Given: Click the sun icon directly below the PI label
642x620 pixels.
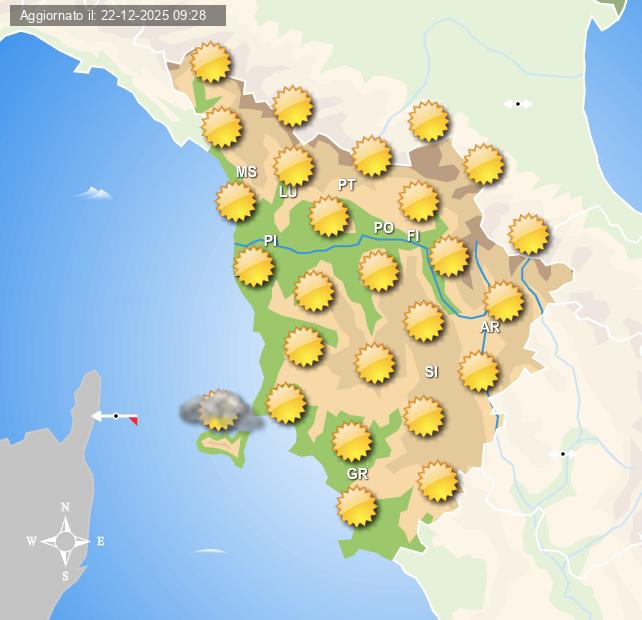Looking at the screenshot, I should (254, 266).
